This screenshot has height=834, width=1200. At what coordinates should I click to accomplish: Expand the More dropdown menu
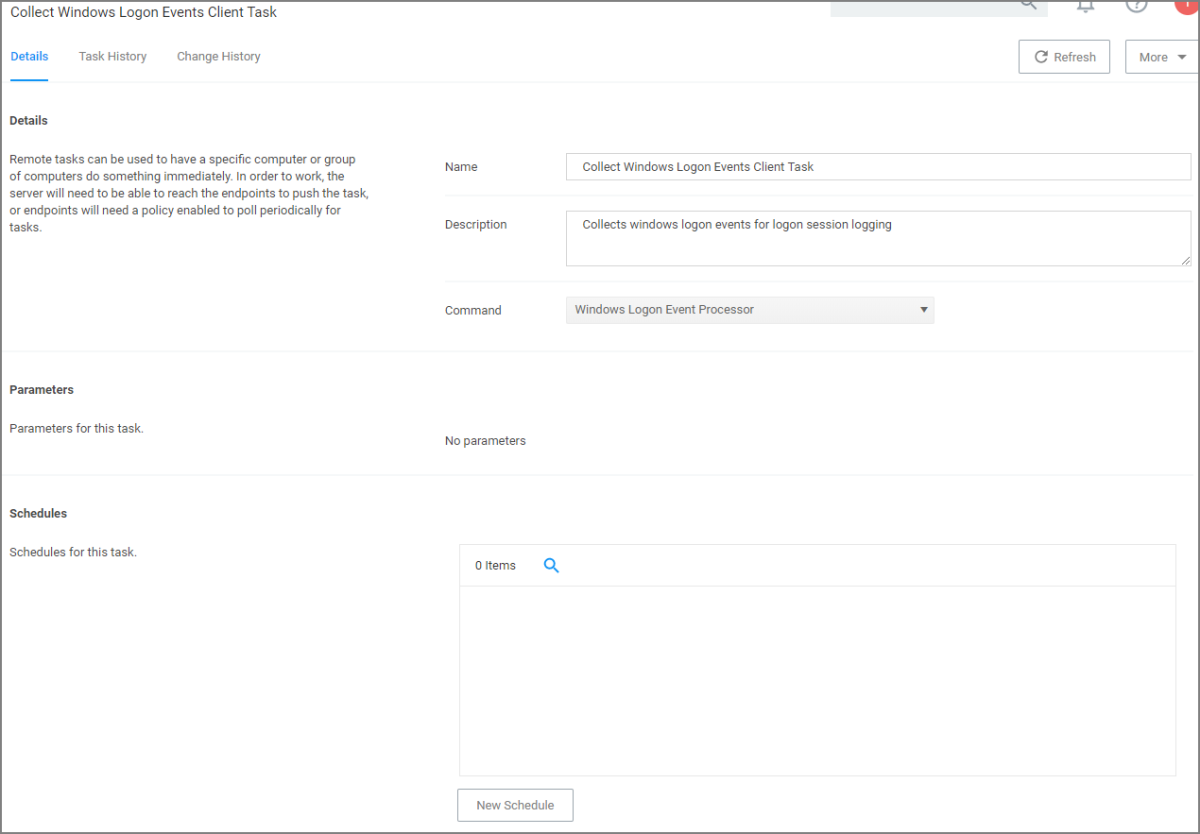[x=1162, y=57]
